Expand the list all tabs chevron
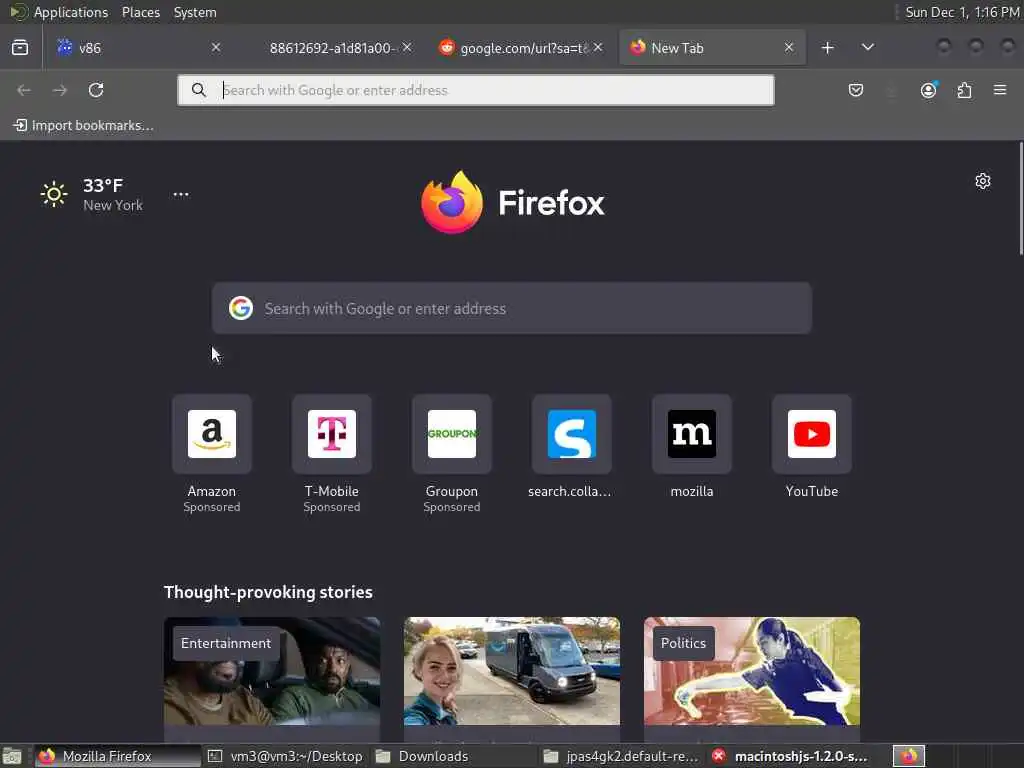 [x=868, y=48]
